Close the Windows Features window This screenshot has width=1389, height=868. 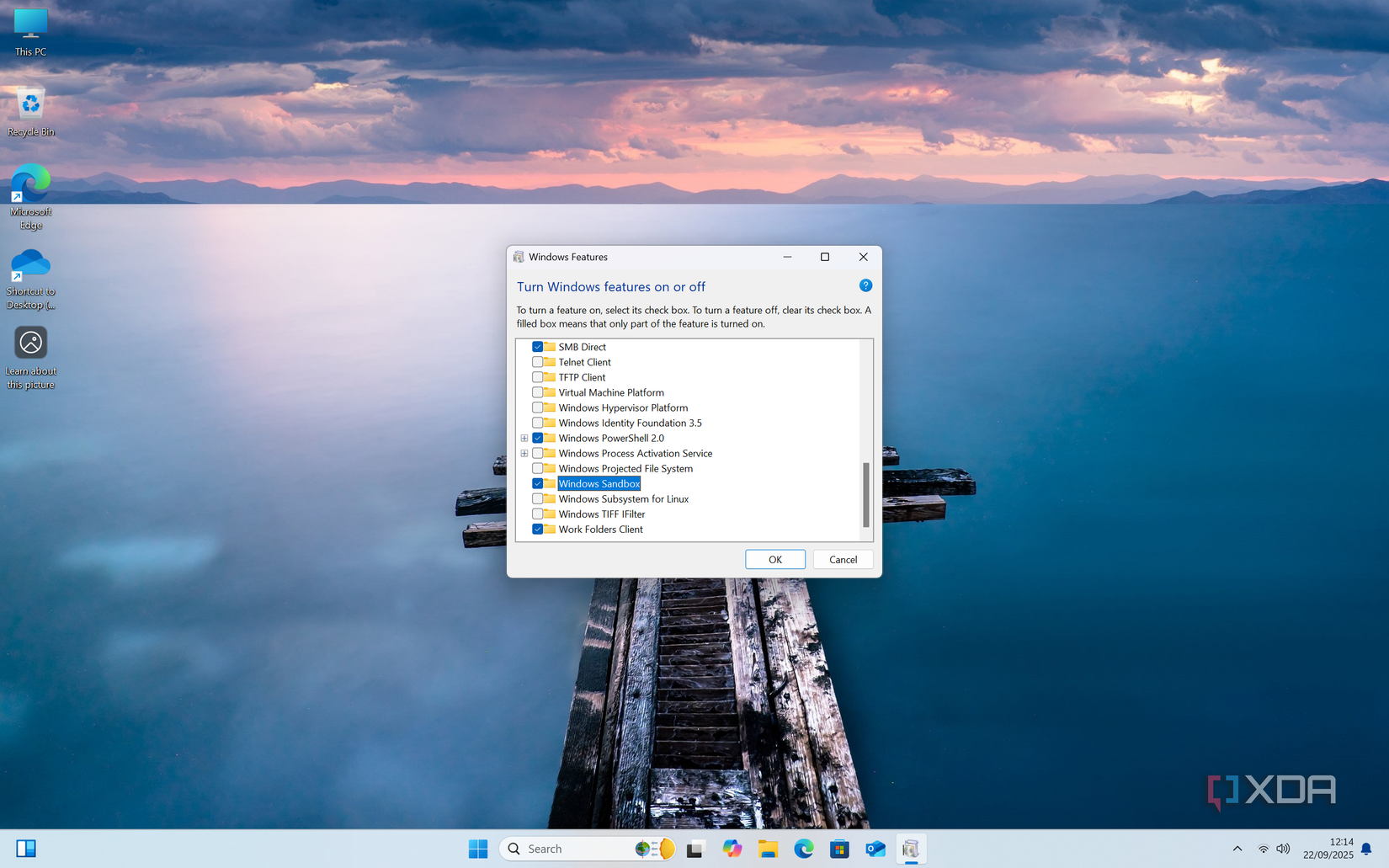coord(863,257)
